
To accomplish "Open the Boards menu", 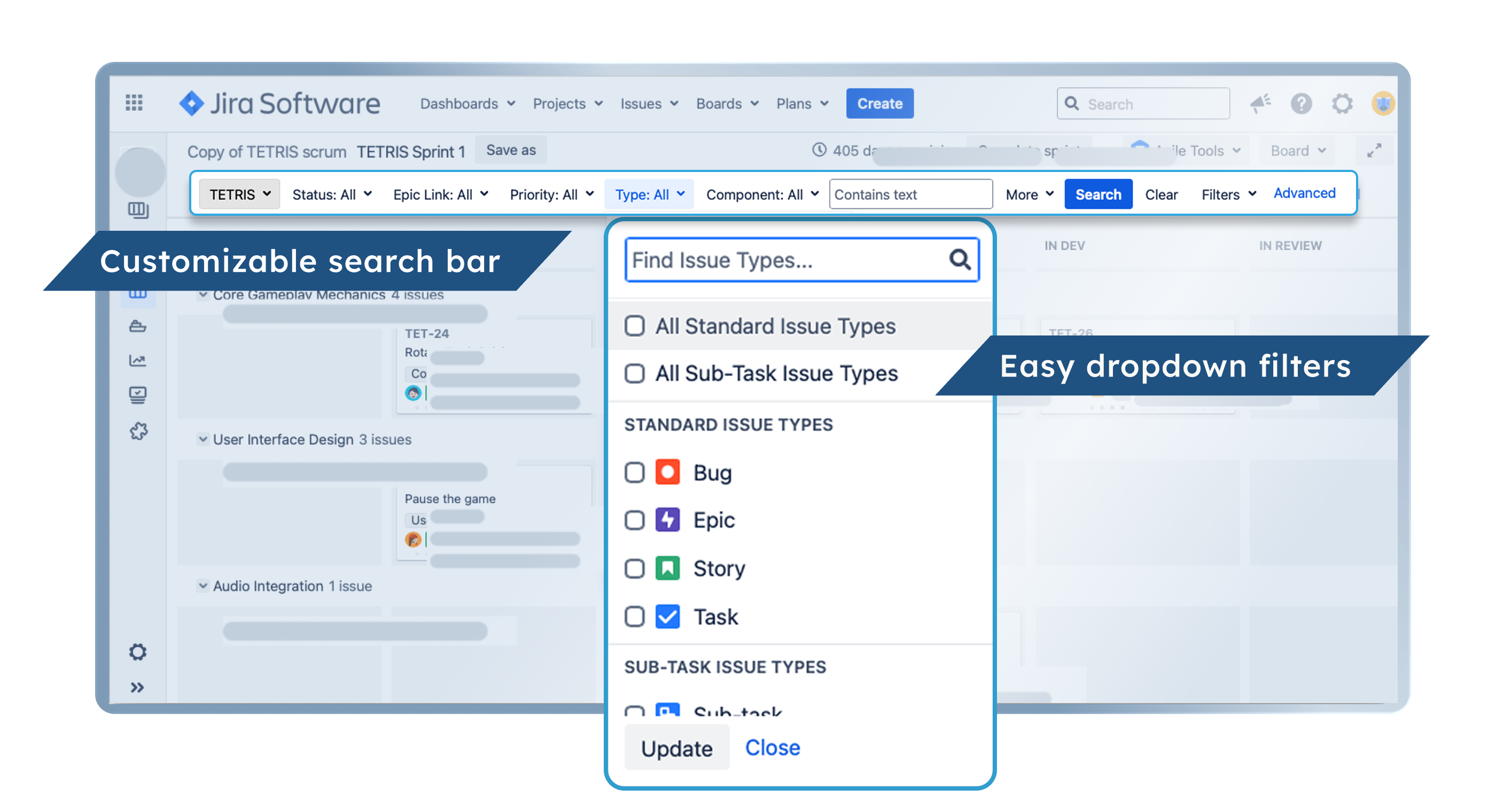I will 727,104.
